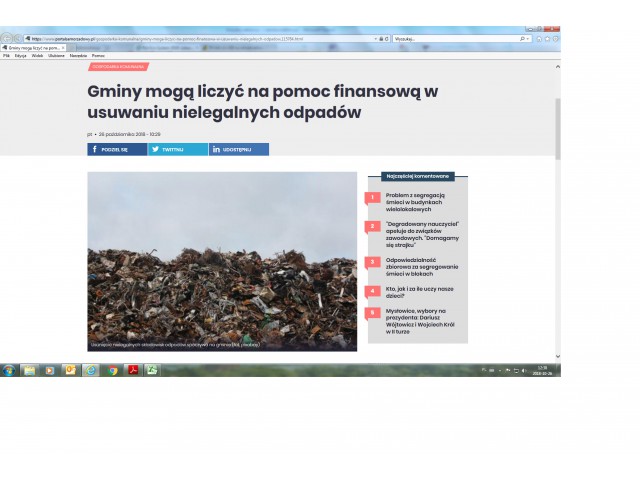
Task: Click the search magnifier icon in search box
Action: (x=523, y=38)
